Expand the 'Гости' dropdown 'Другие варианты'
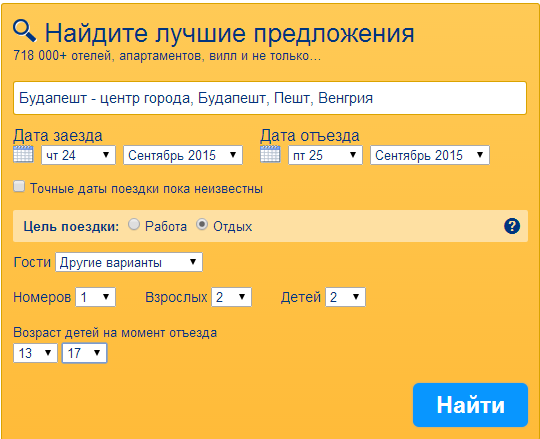This screenshot has height=439, width=540. pyautogui.click(x=129, y=262)
